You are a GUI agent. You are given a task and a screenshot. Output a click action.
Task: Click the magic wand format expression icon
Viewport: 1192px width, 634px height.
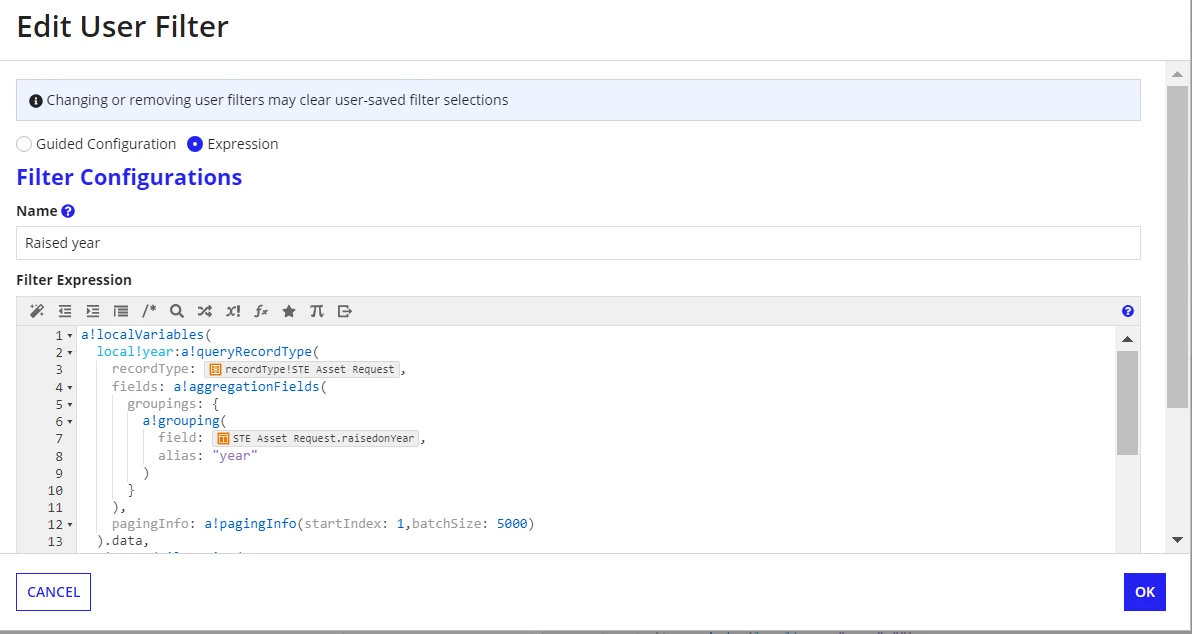pos(36,311)
